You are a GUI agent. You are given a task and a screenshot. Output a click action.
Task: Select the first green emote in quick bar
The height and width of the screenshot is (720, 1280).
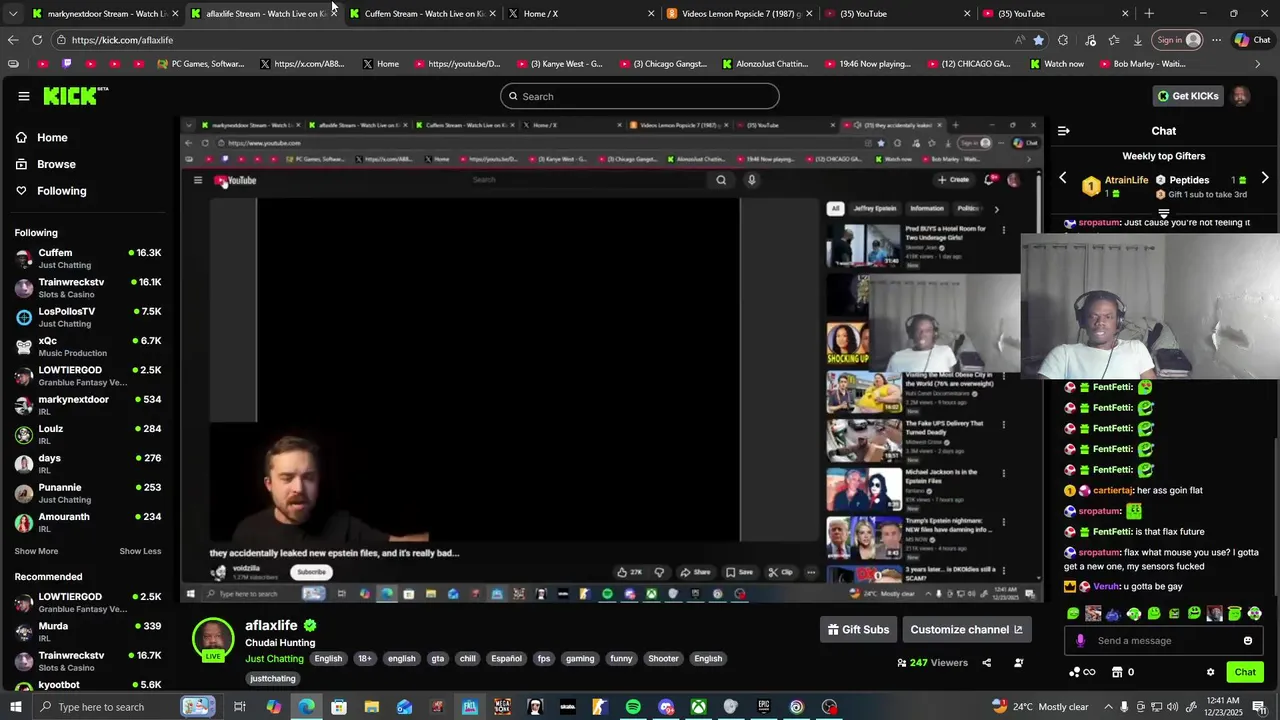[x=1073, y=613]
